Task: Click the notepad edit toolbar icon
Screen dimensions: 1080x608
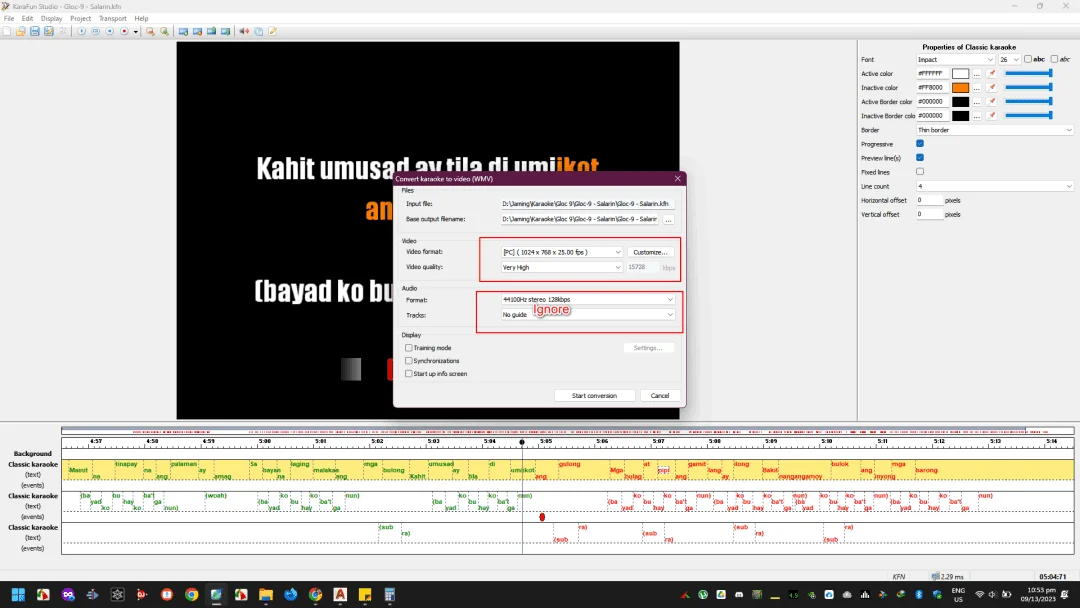Action: coord(273,31)
